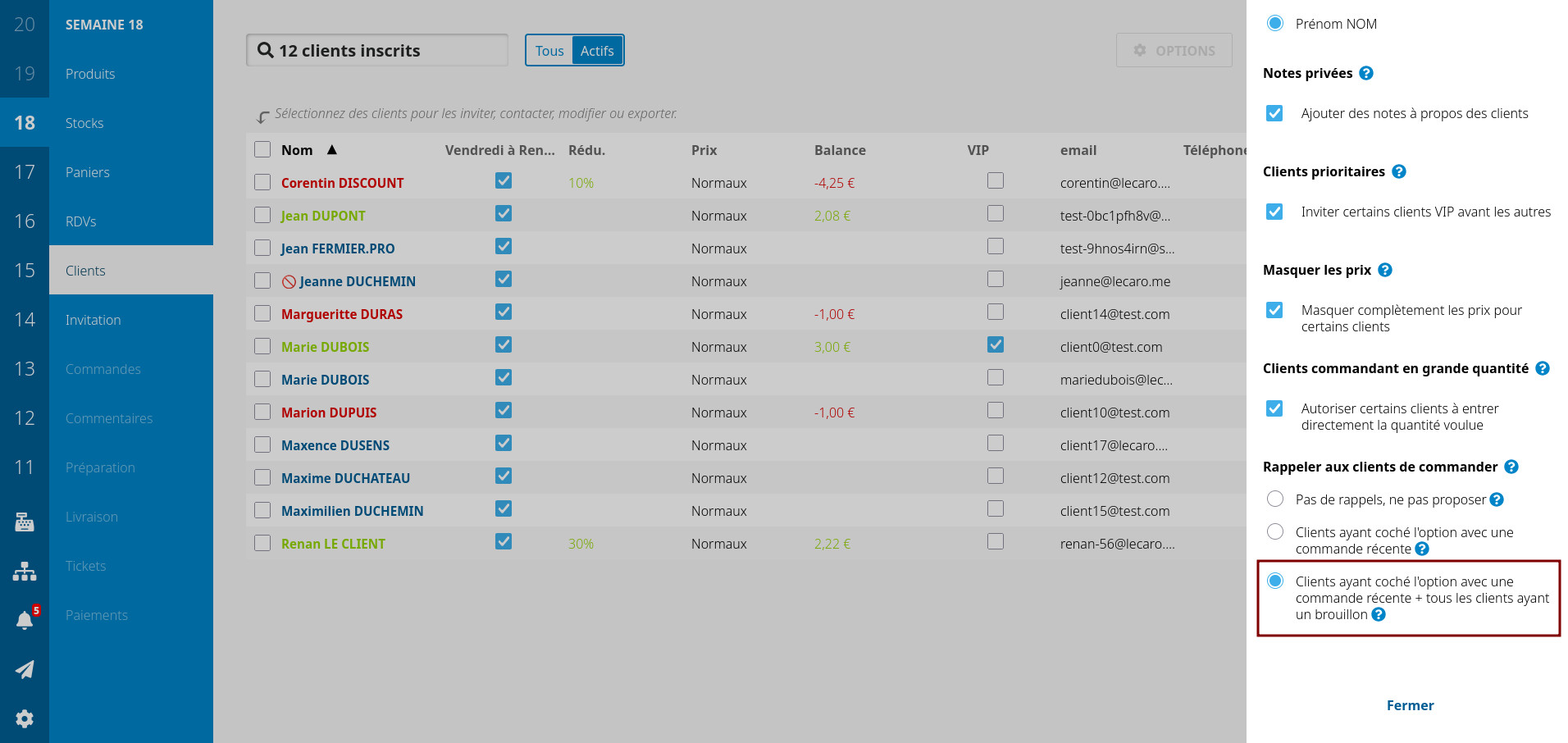This screenshot has width=1568, height=743.
Task: Open the Stocks menu item
Action: [x=84, y=123]
